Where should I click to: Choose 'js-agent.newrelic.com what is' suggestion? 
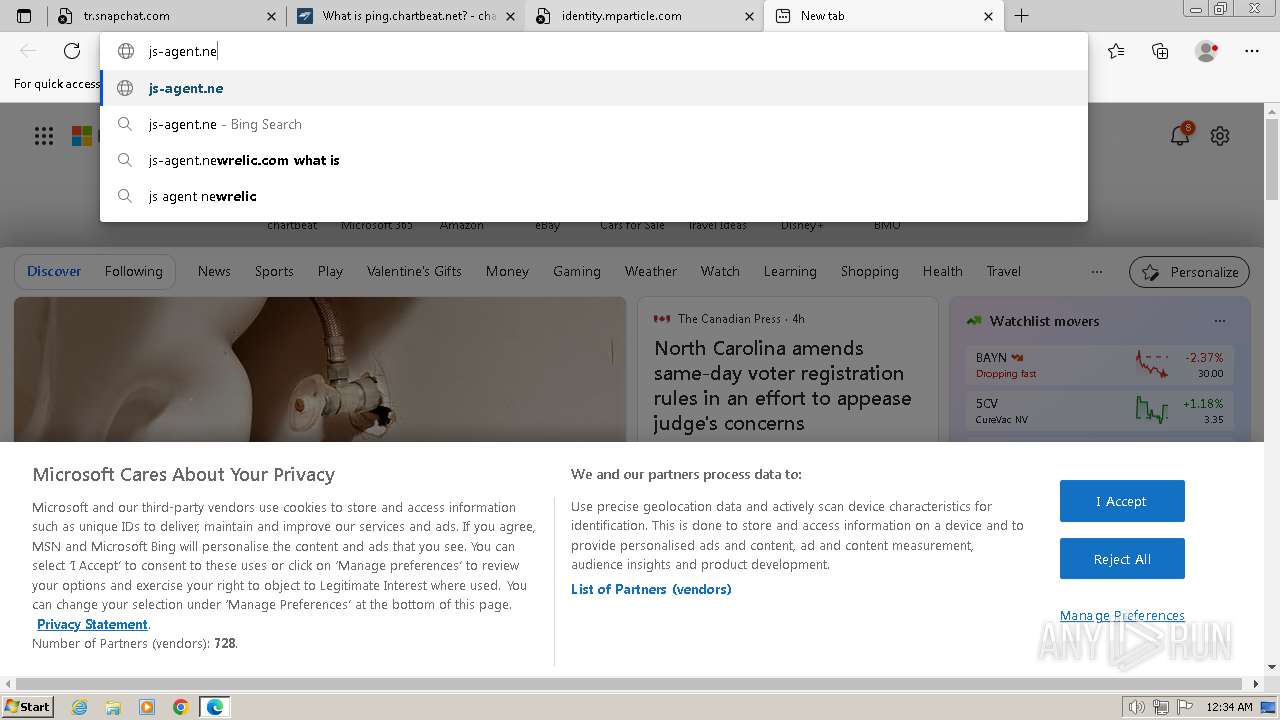point(594,160)
